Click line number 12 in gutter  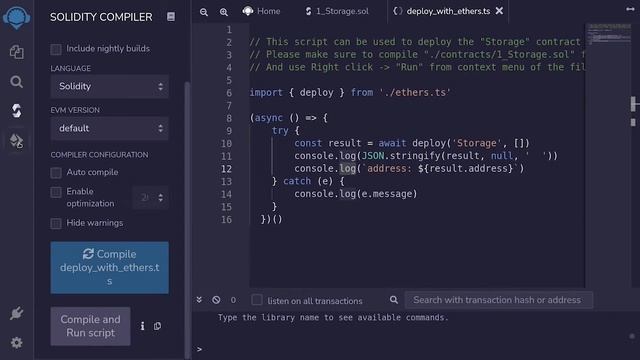tap(227, 169)
